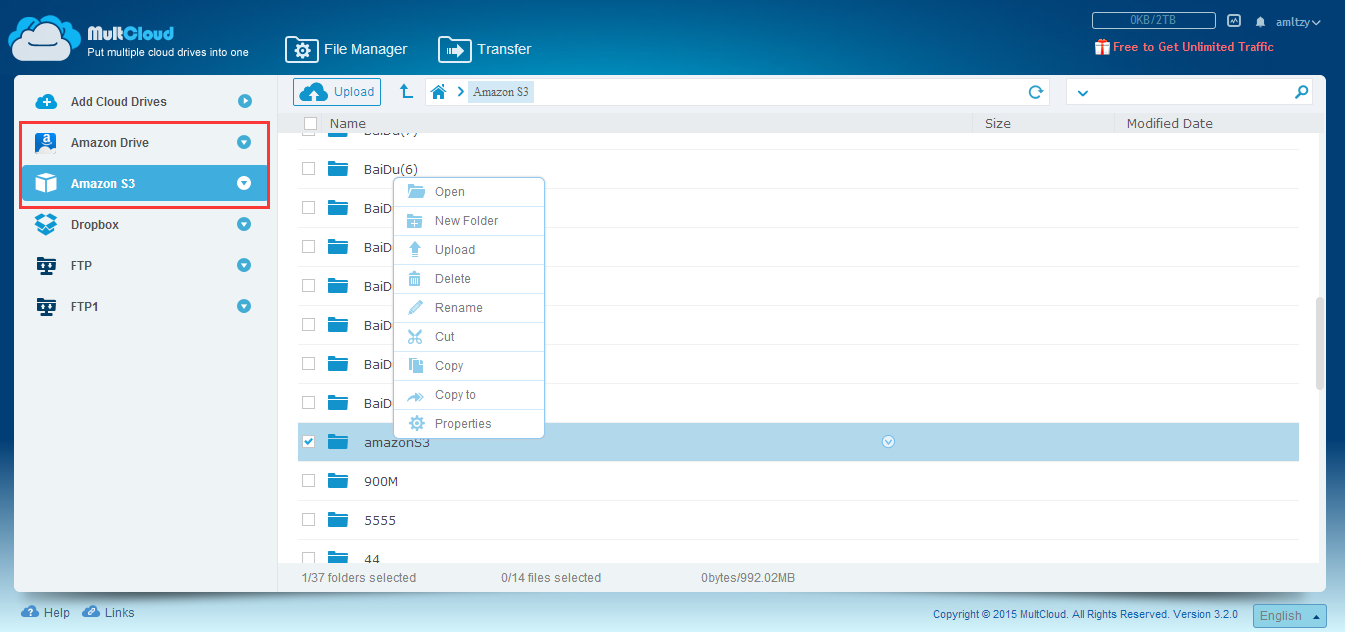
Task: Click the Add Cloud Drives play arrow
Action: point(245,102)
